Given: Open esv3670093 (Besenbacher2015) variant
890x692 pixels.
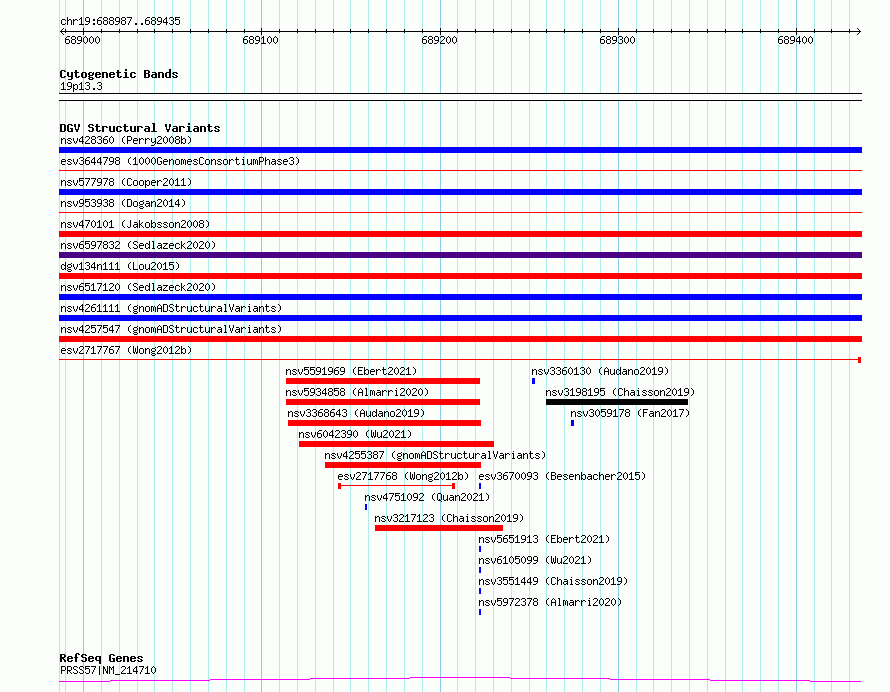Looking at the screenshot, I should point(562,476).
